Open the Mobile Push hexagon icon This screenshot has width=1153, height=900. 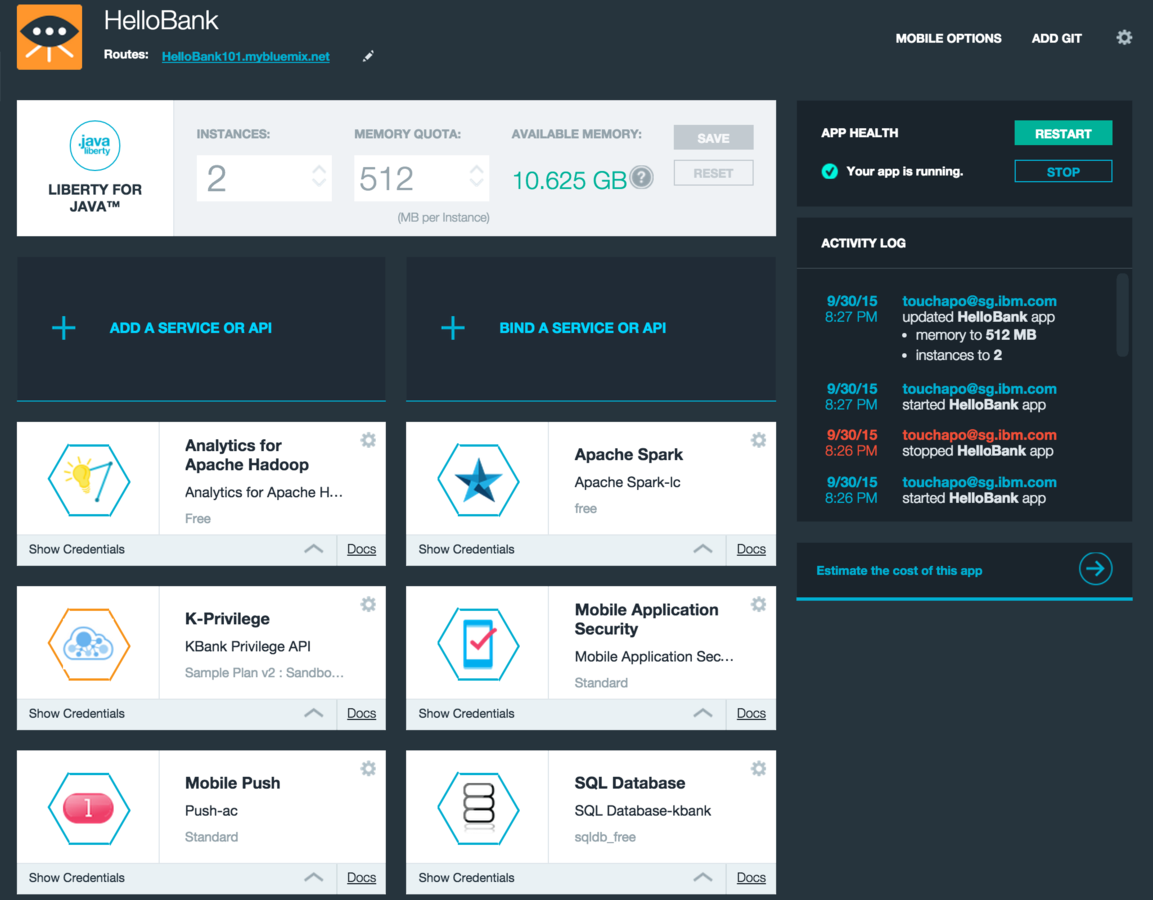coord(89,809)
